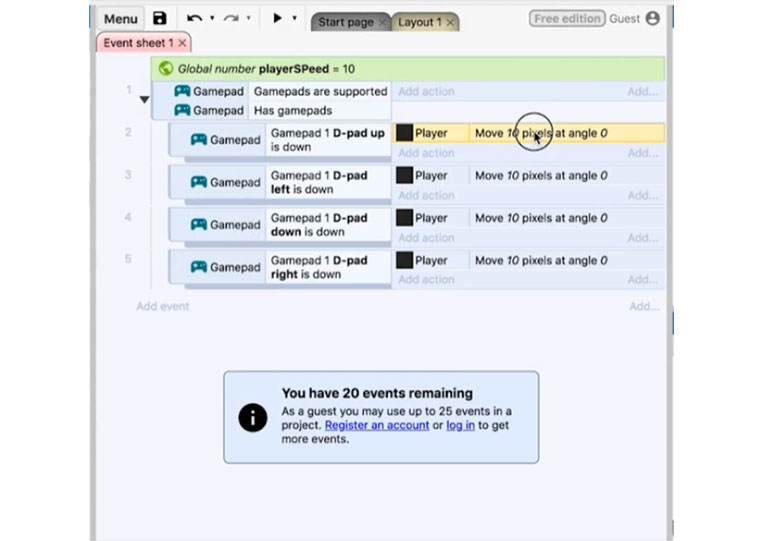Click Add action under D-pad down event
This screenshot has width=763, height=541.
pos(426,237)
